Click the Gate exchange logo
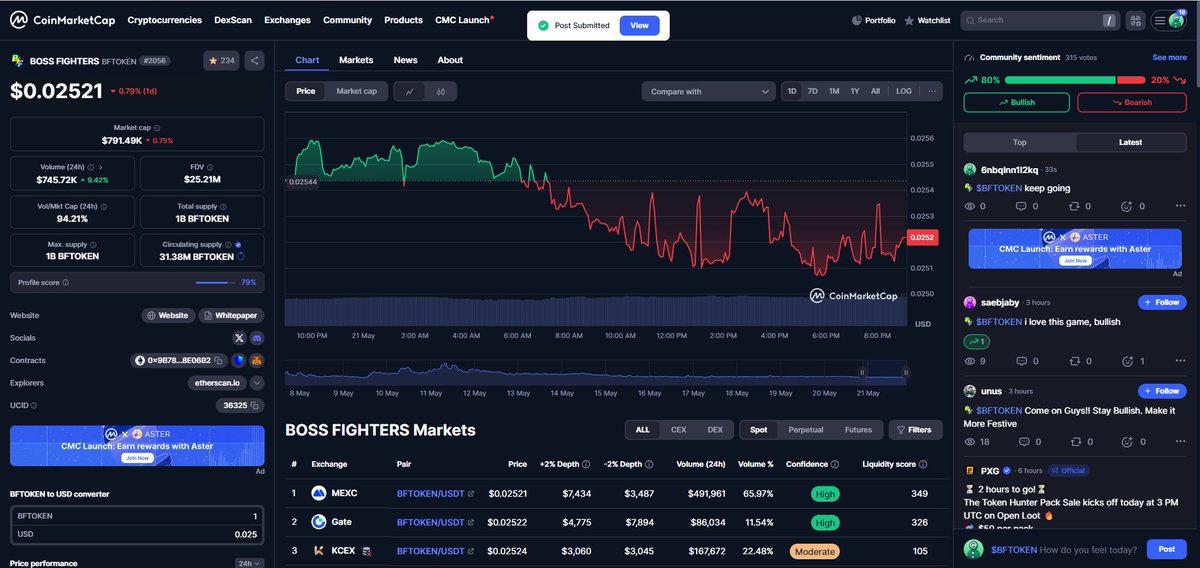 319,522
